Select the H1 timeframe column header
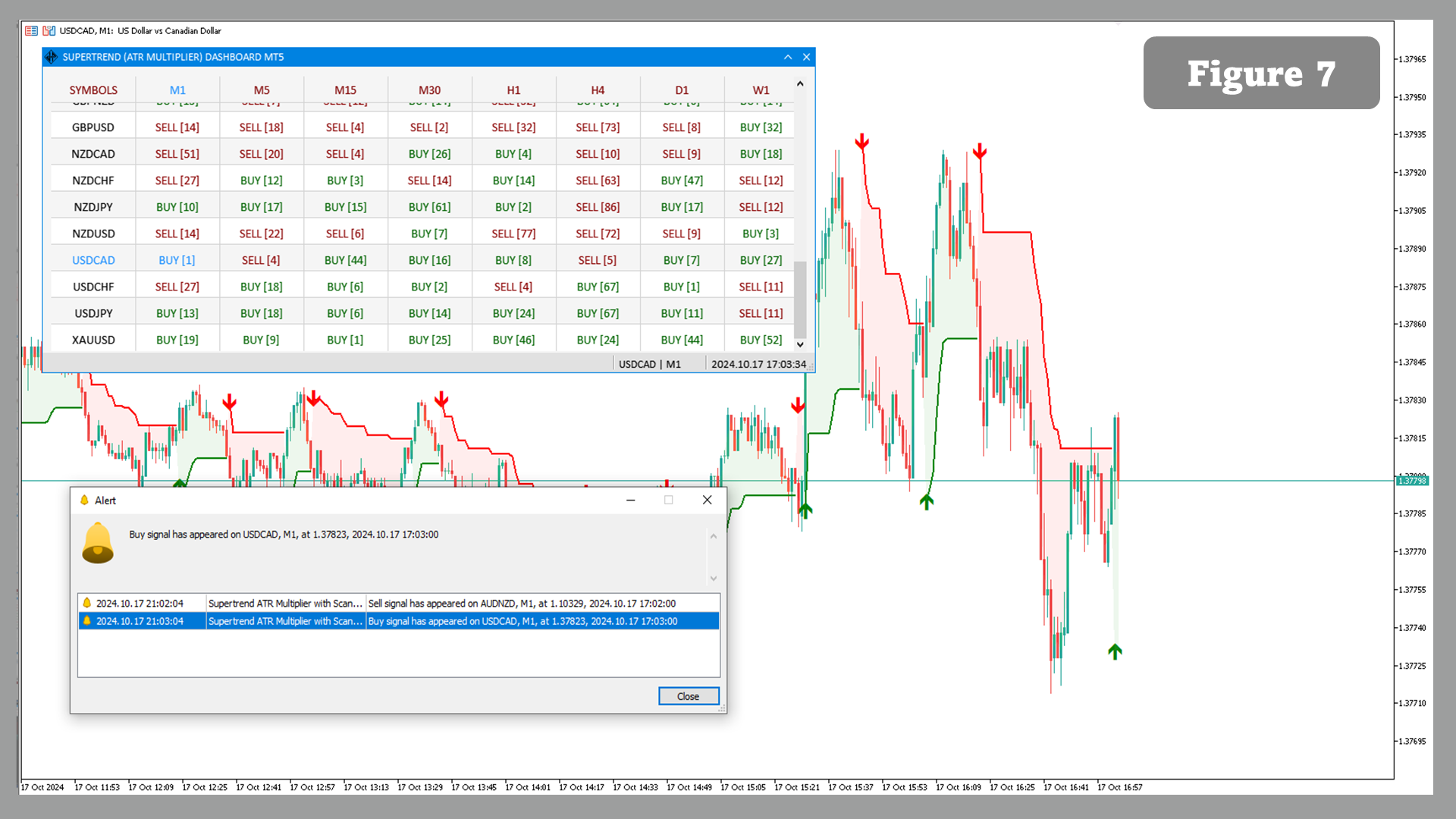 tap(513, 89)
